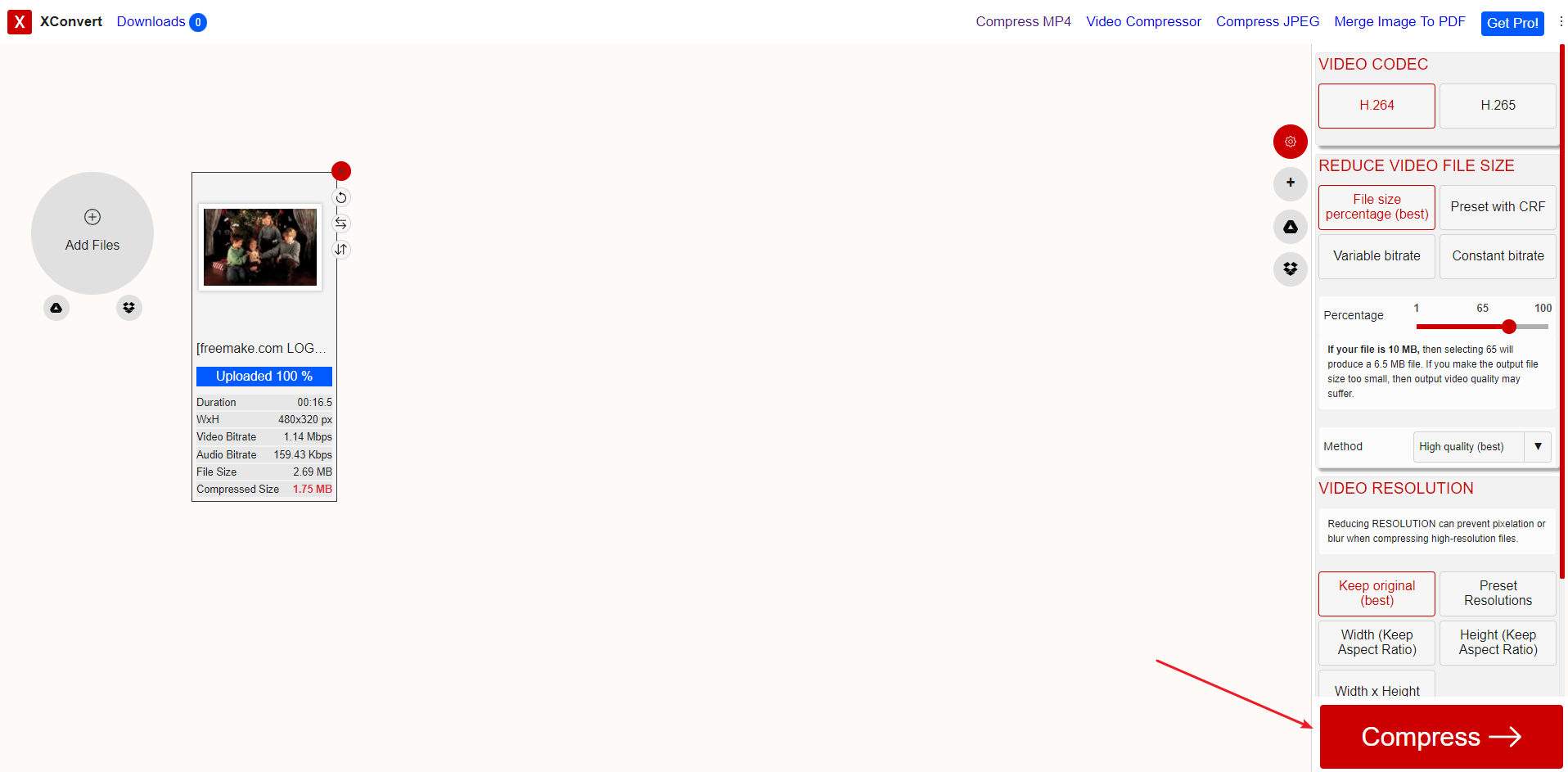Open Merge Image To PDF page
The height and width of the screenshot is (772, 1568).
tap(1399, 22)
